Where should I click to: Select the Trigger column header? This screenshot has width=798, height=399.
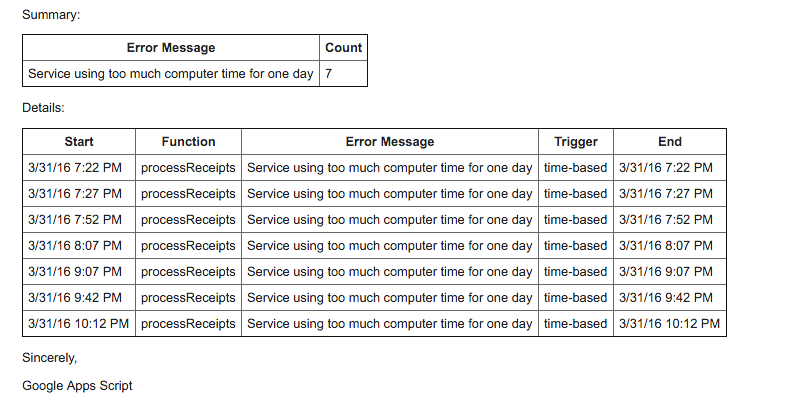pyautogui.click(x=576, y=141)
